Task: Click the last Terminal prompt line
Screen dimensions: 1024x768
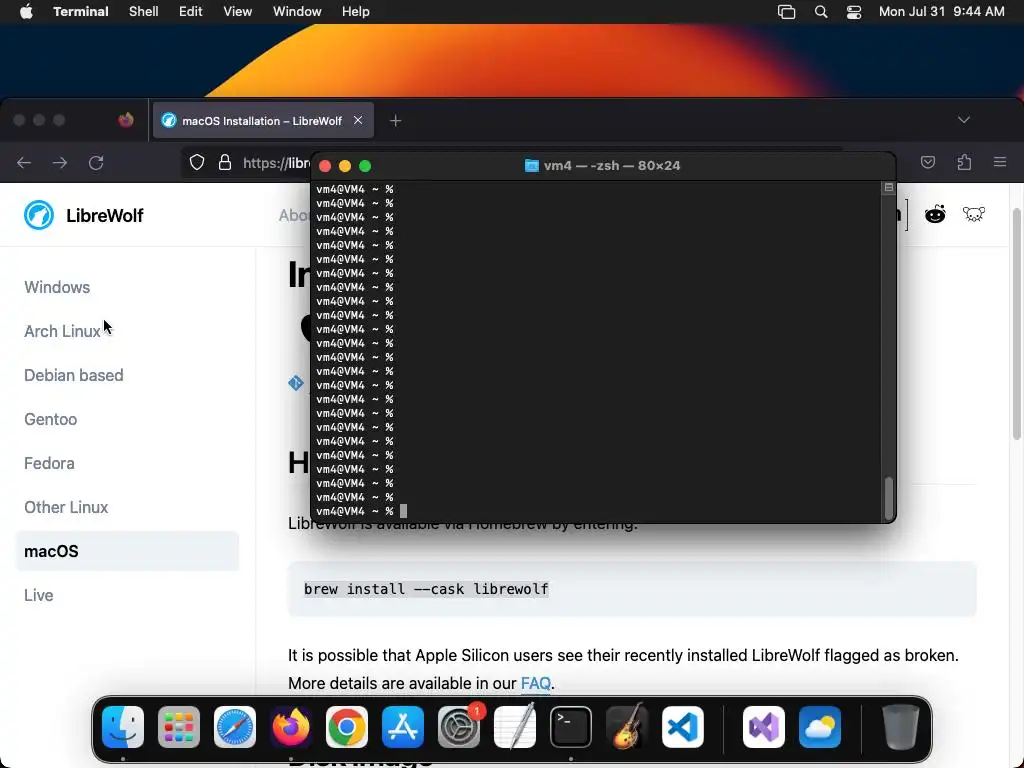Action: pos(361,511)
